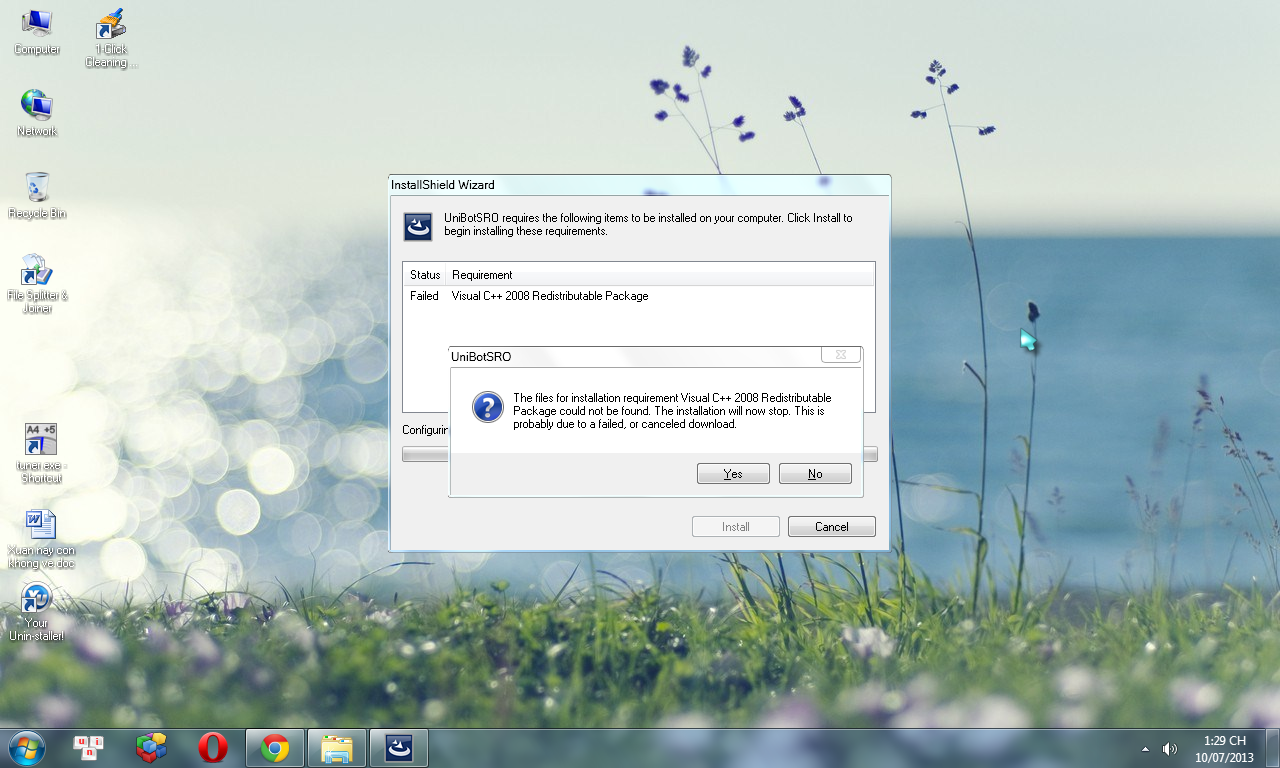Click the InstallShield wizard header icon
The image size is (1280, 768).
(418, 227)
